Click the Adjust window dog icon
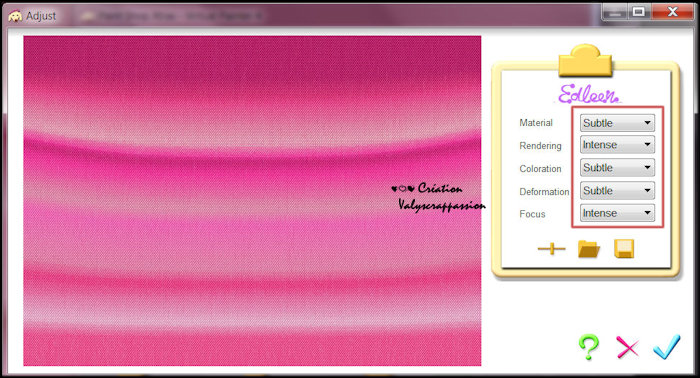 click(15, 16)
